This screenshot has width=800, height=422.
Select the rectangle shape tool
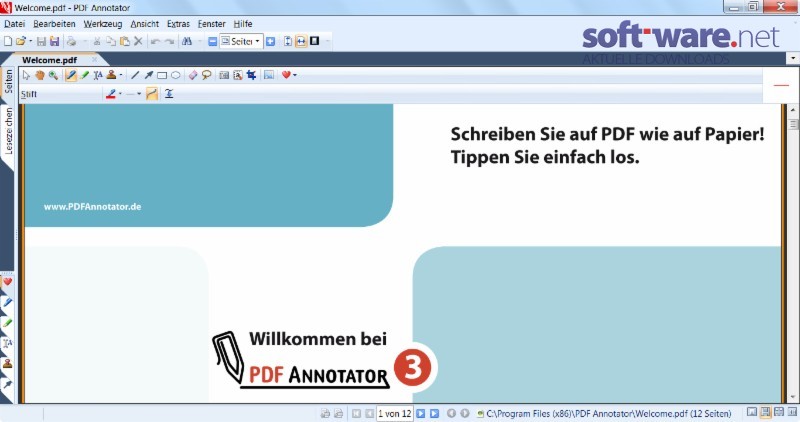click(x=162, y=76)
